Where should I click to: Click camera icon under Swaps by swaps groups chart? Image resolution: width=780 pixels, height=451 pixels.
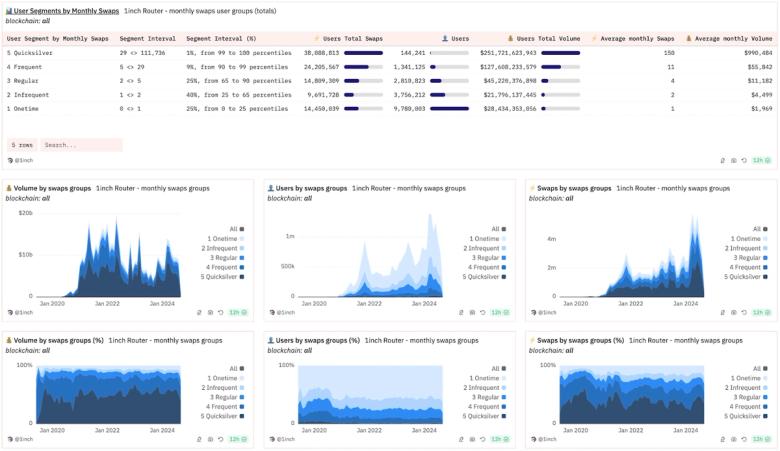733,312
